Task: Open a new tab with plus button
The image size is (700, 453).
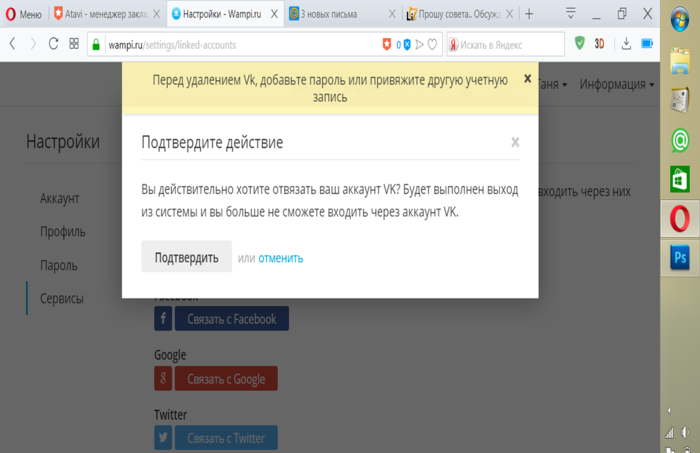Action: pyautogui.click(x=529, y=14)
